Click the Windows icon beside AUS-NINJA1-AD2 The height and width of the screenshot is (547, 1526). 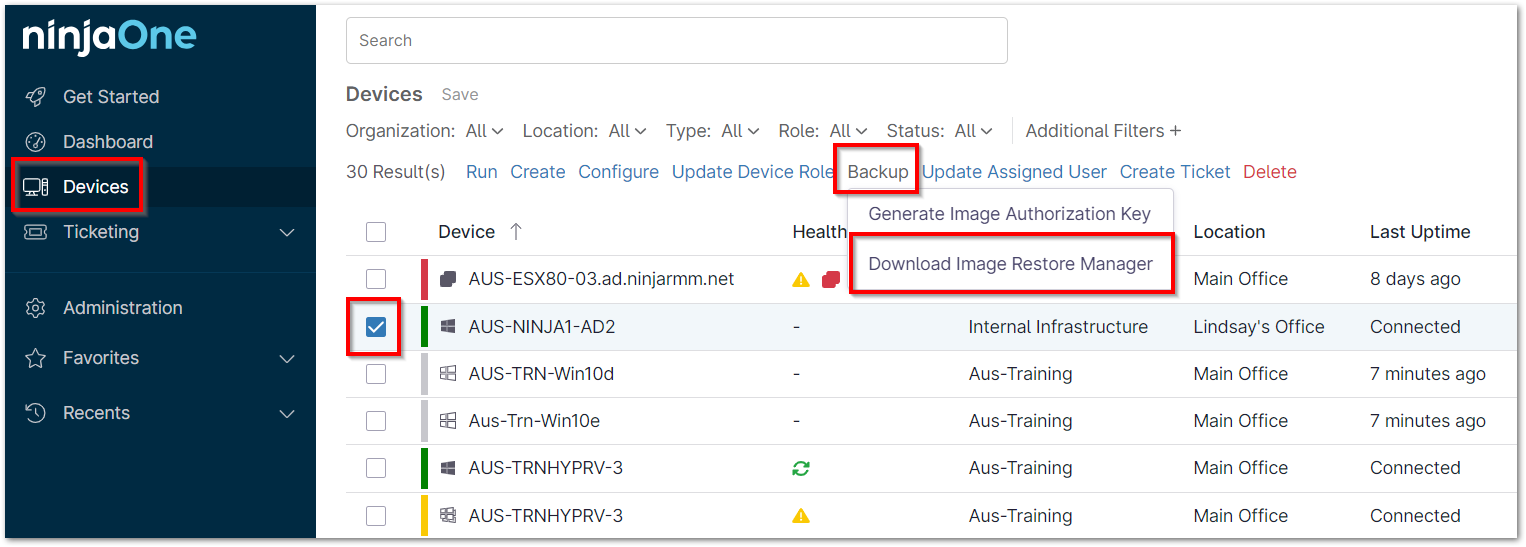tap(448, 327)
